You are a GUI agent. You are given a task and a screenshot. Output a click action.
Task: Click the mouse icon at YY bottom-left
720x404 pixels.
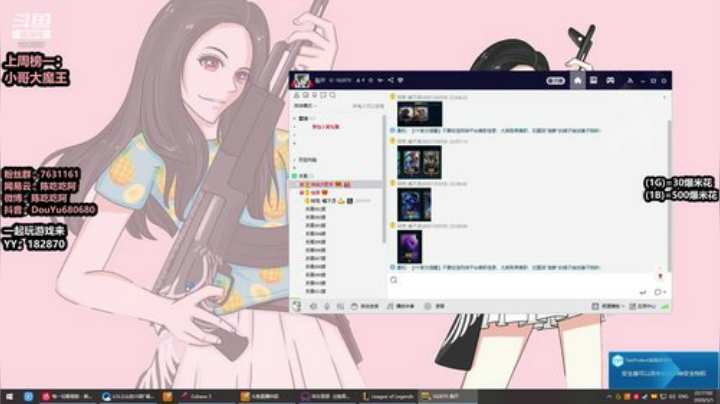tap(297, 306)
